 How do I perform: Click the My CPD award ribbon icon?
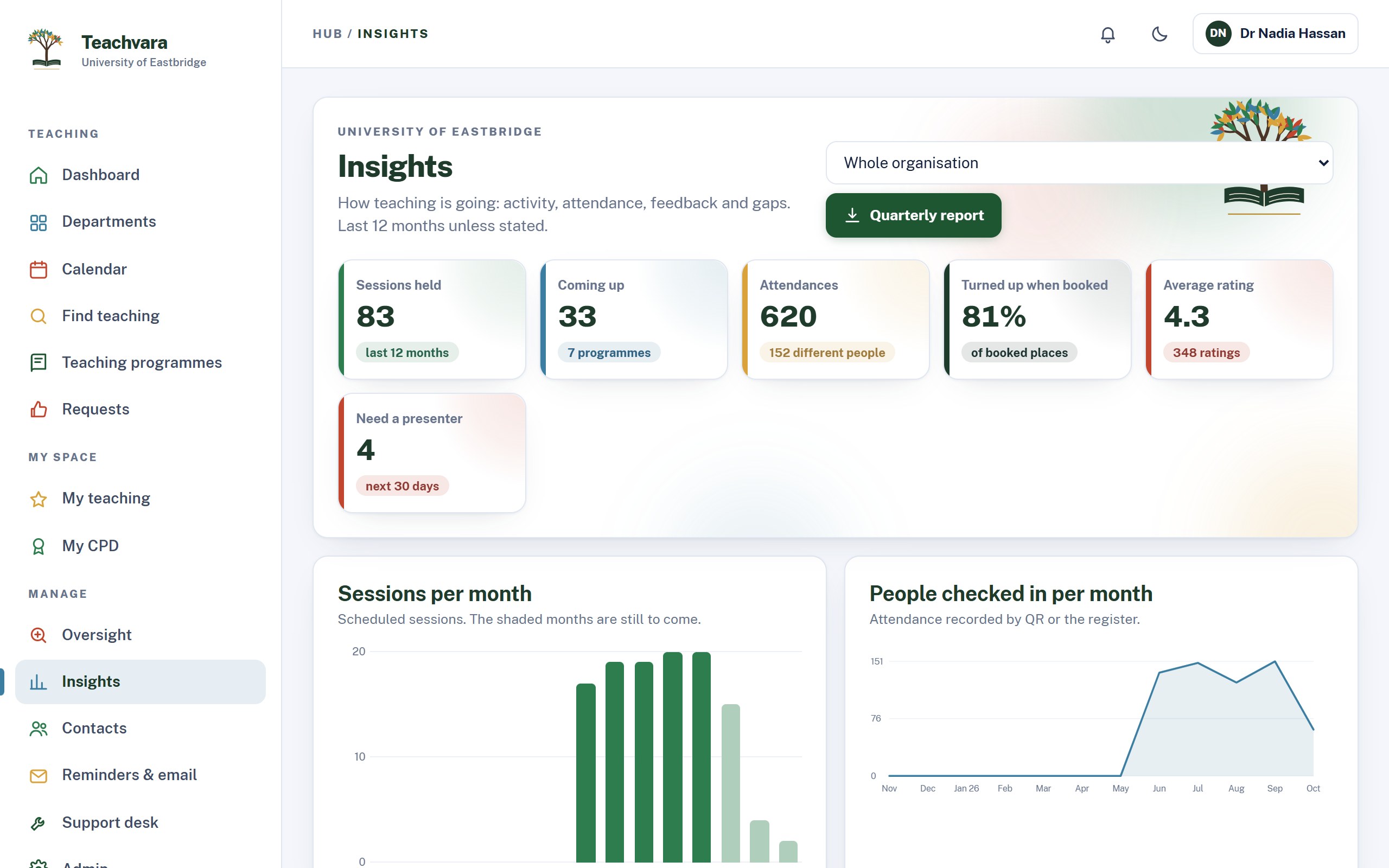pos(39,546)
